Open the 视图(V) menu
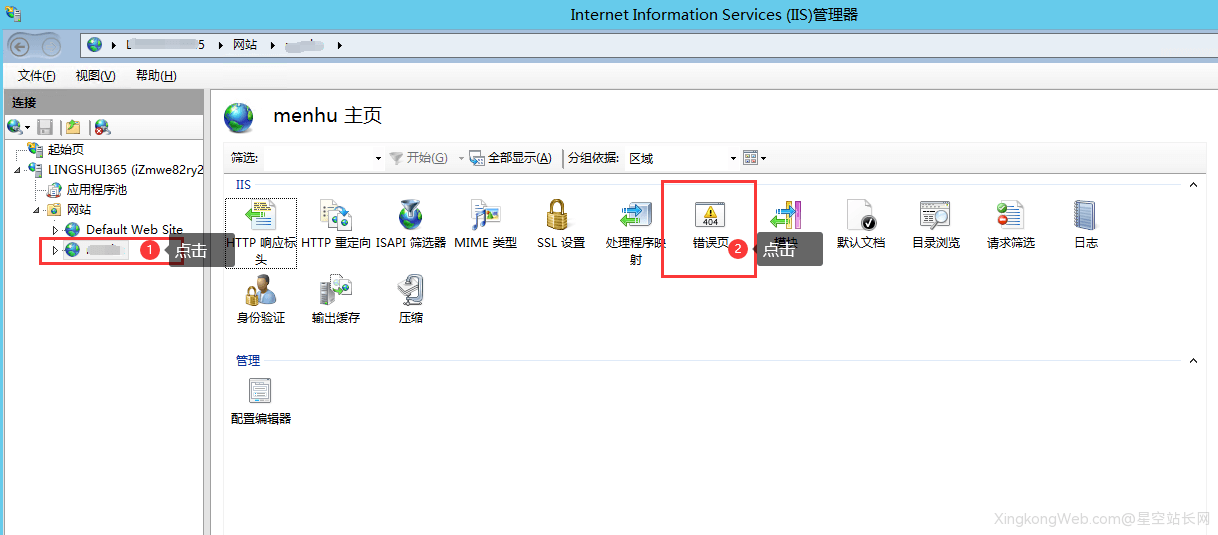The image size is (1218, 535). click(96, 76)
